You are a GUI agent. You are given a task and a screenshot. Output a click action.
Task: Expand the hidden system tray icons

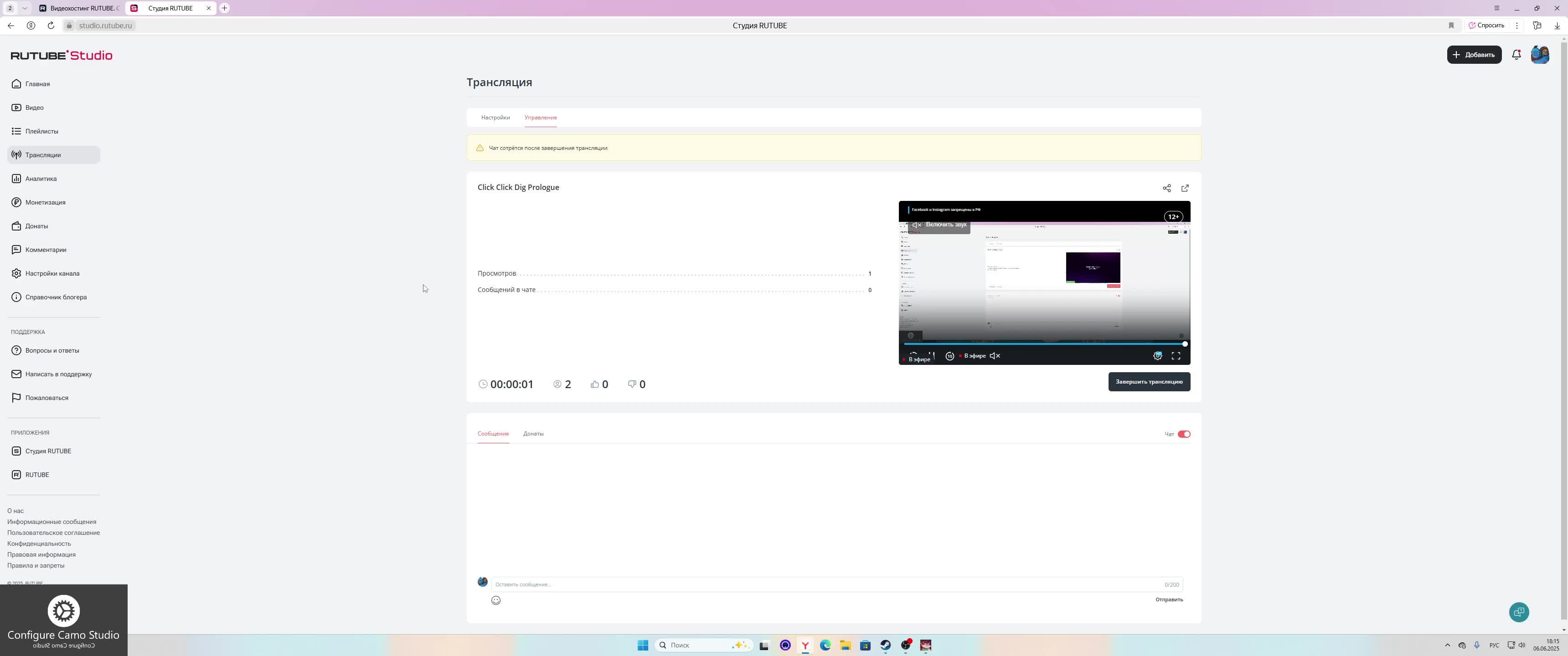pyautogui.click(x=1447, y=646)
